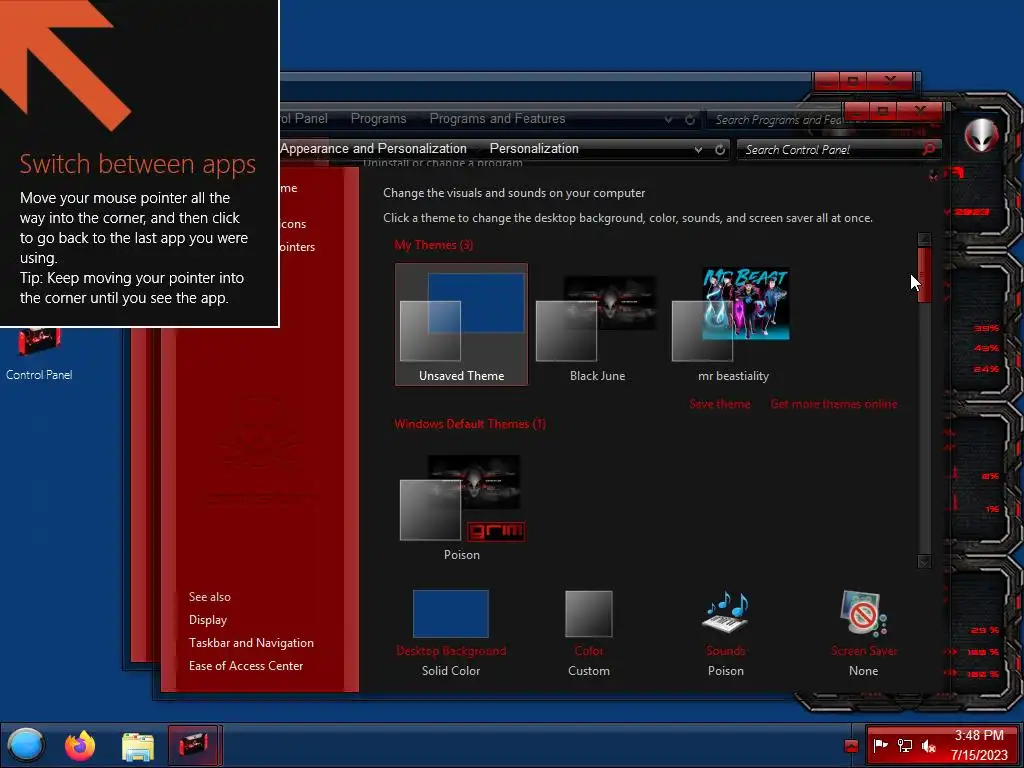
Task: Click the Save theme link
Action: tap(720, 404)
